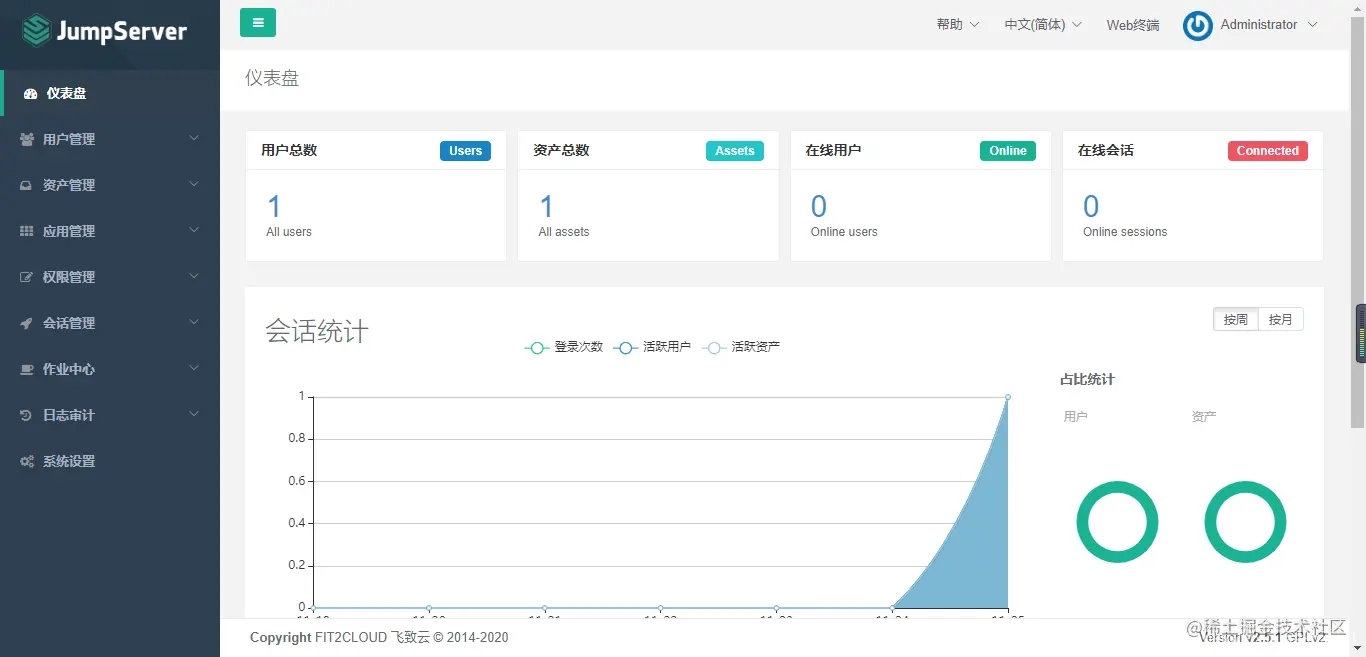The width and height of the screenshot is (1366, 657).
Task: Click the 会话统计 heading
Action: (317, 331)
